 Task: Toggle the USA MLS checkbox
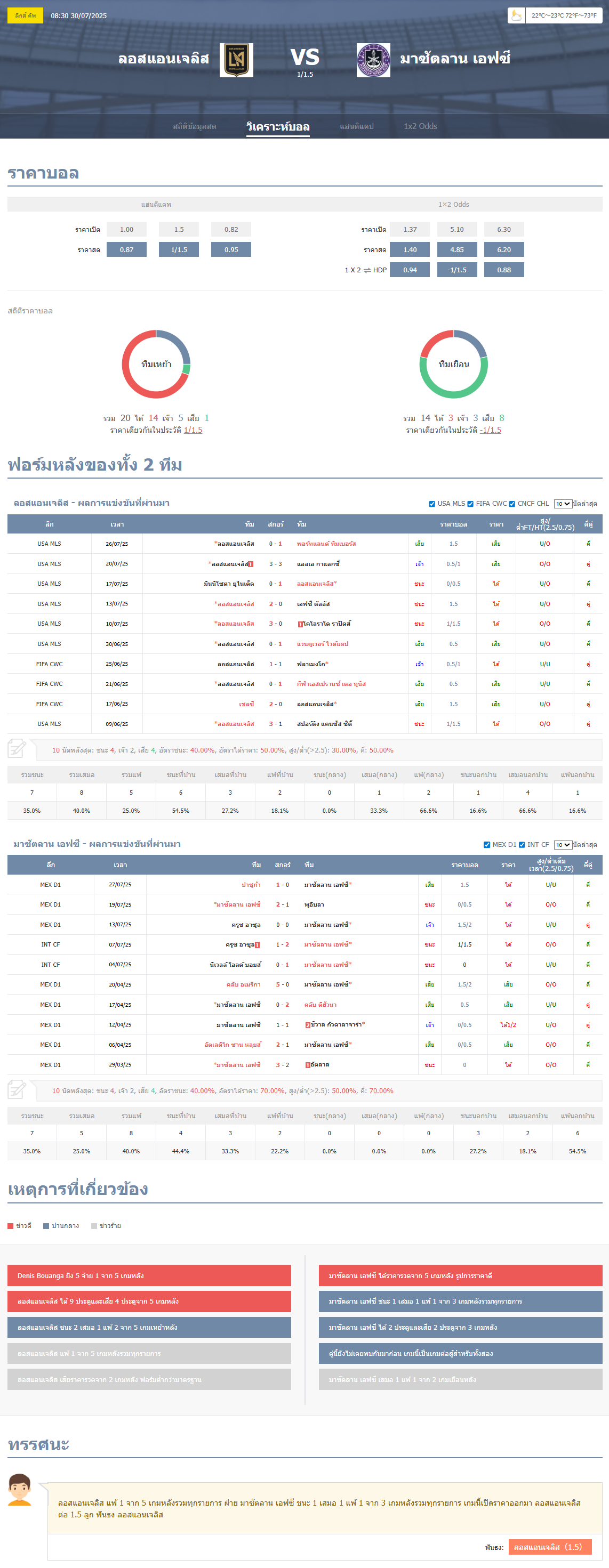[x=432, y=504]
